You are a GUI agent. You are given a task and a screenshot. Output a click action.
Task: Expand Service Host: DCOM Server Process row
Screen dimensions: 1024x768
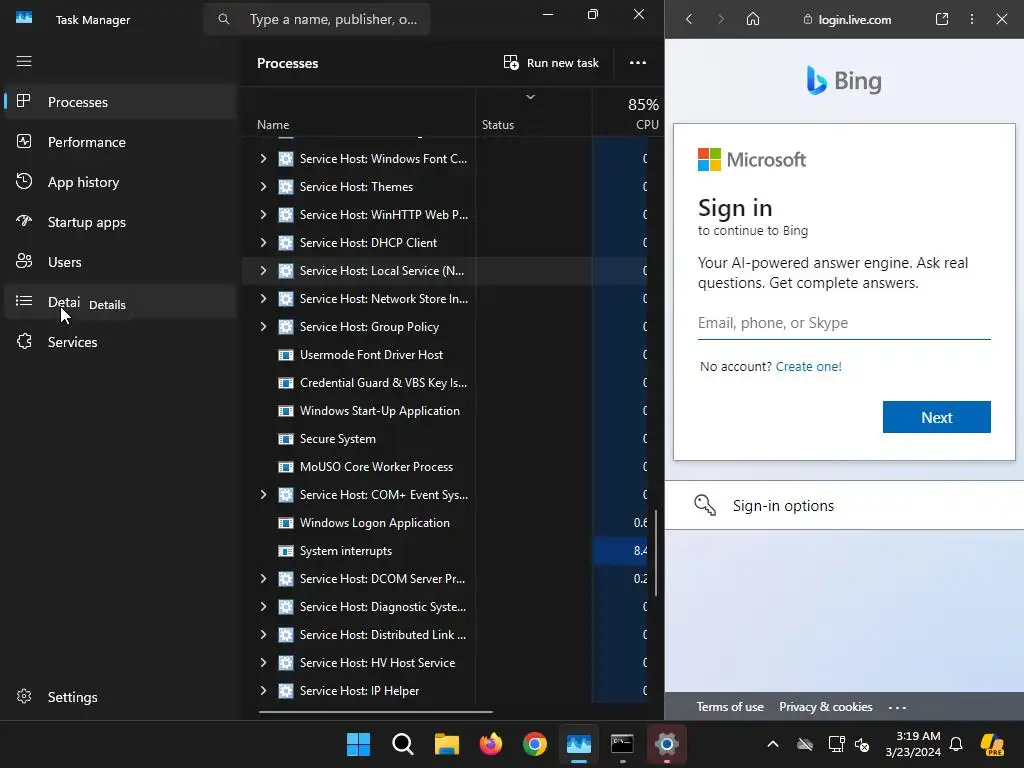point(263,579)
